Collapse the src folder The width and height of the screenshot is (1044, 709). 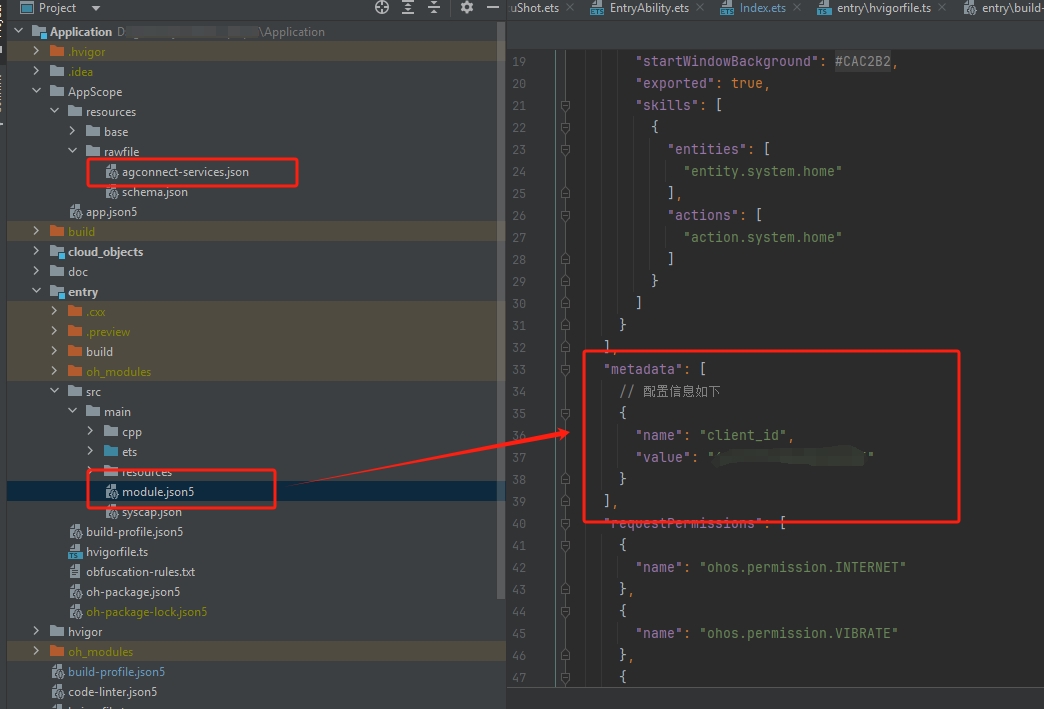(55, 391)
